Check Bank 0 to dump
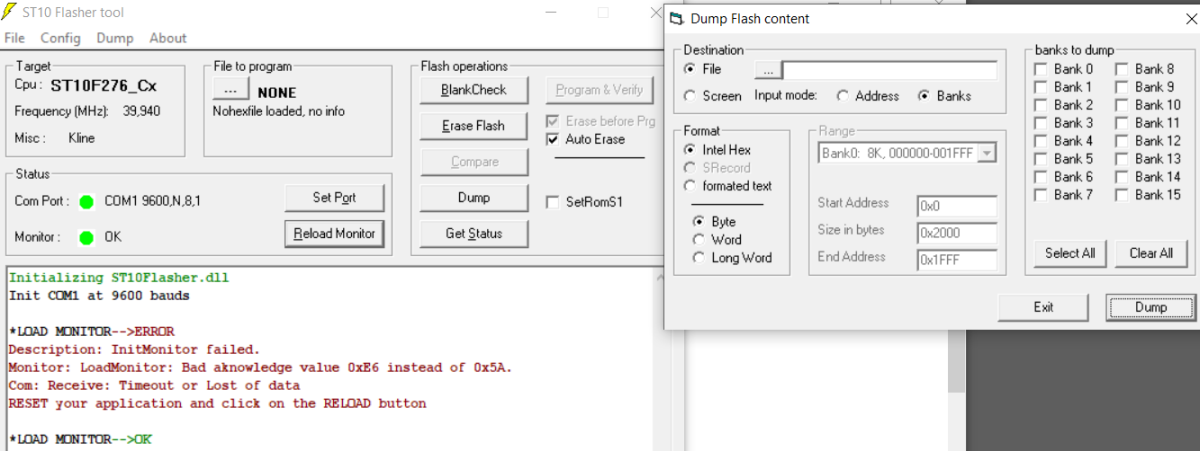Viewport: 1200px width, 451px height. pos(1040,69)
